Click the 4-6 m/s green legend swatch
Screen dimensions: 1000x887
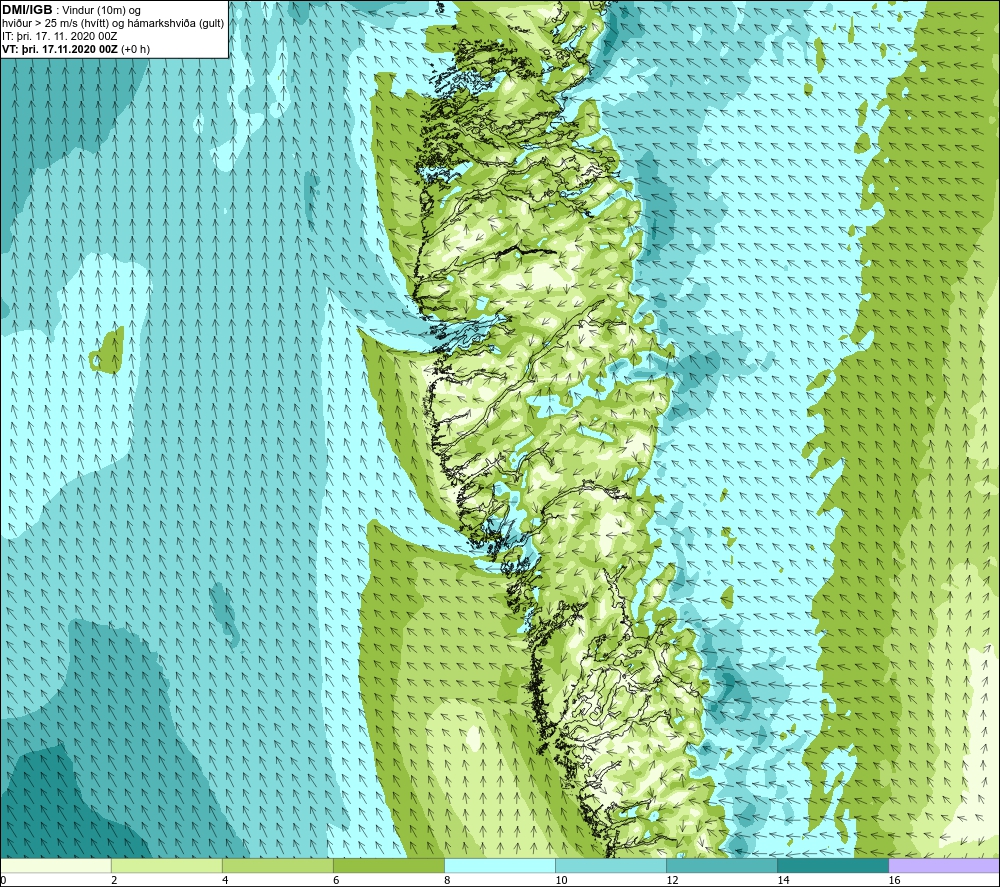(277, 865)
